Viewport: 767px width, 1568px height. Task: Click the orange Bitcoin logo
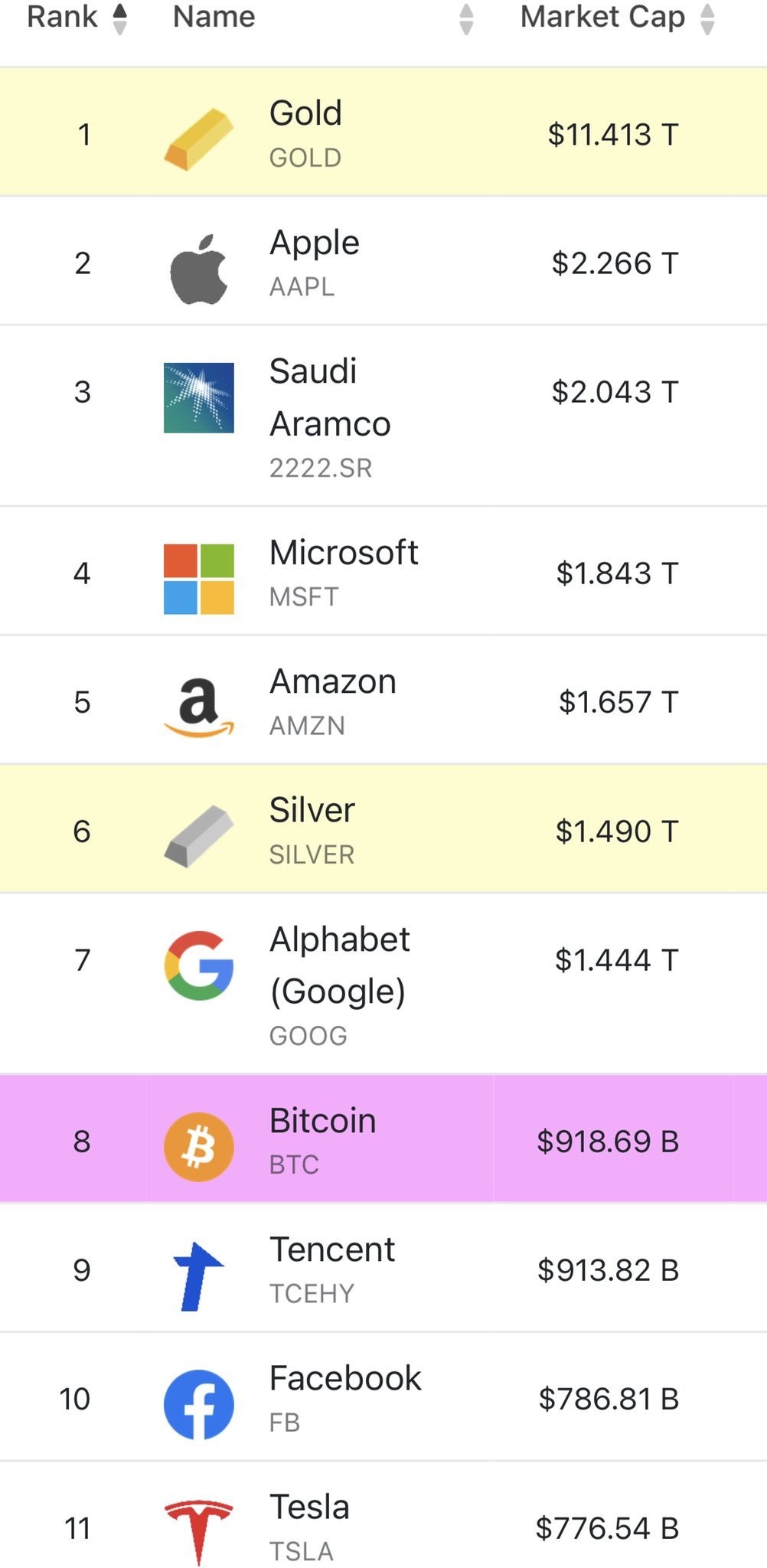pyautogui.click(x=198, y=1146)
